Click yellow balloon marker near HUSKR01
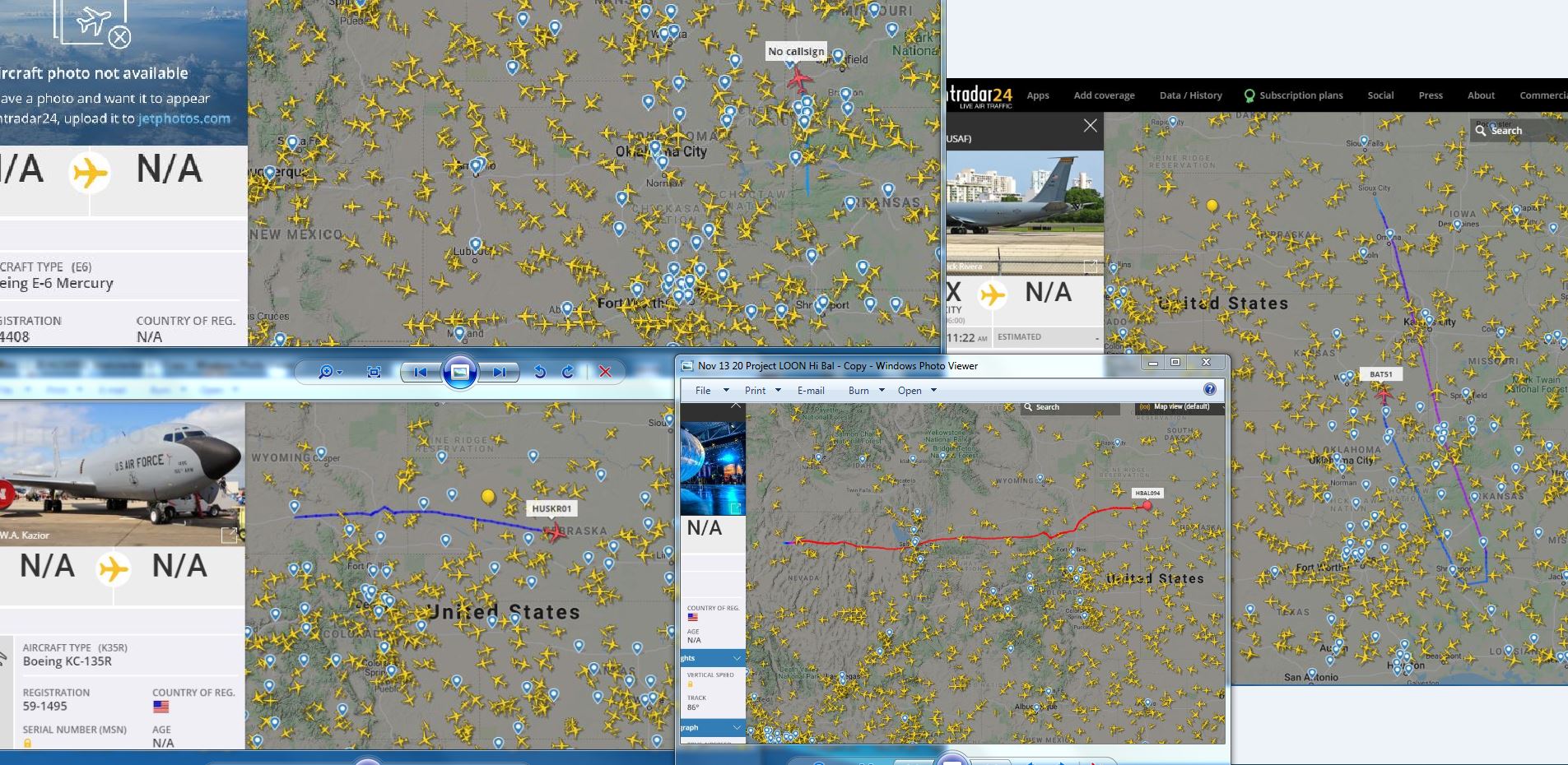The width and height of the screenshot is (1568, 765). pos(488,497)
